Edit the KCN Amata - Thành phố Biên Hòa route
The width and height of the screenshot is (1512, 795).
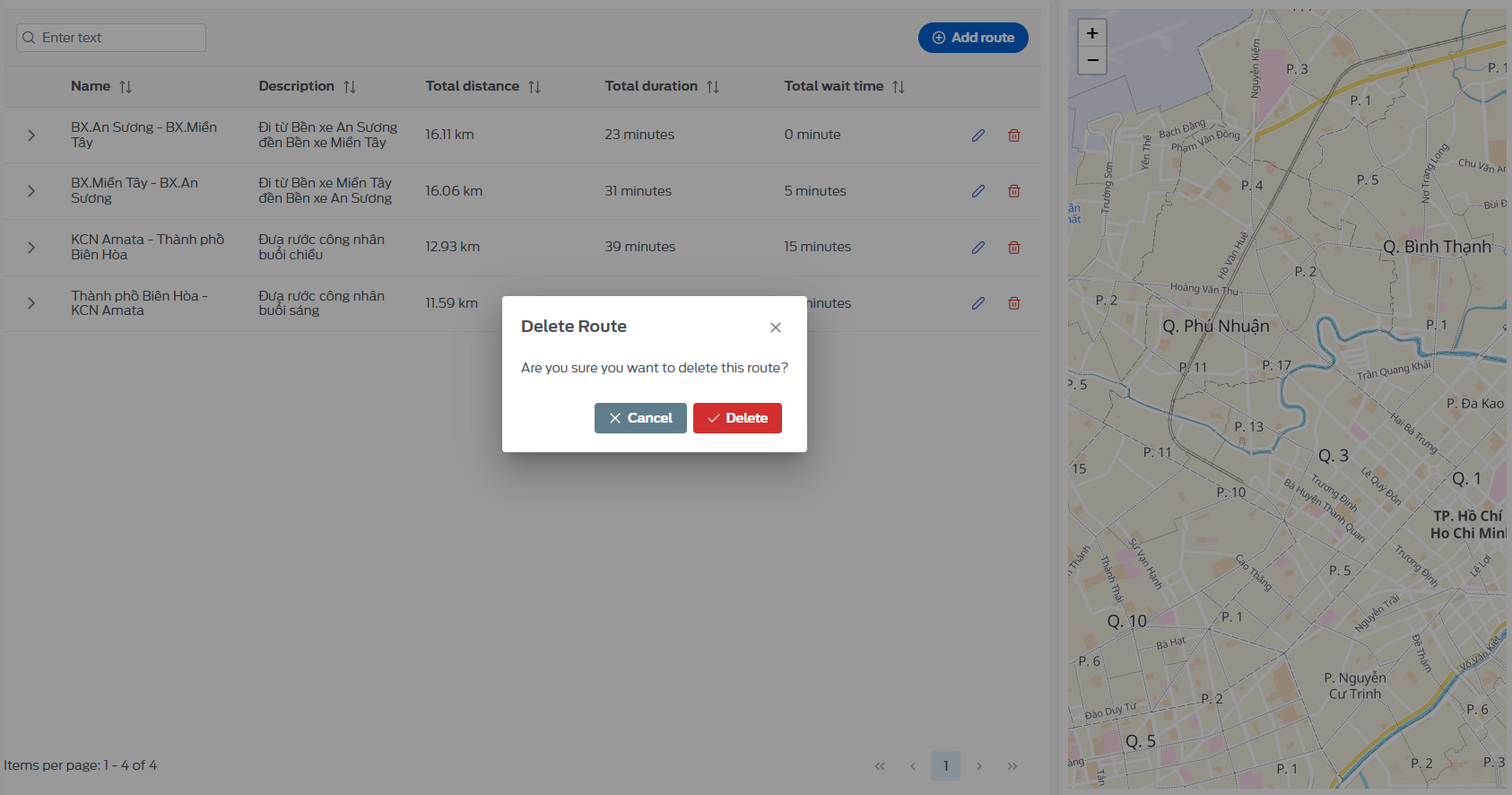(x=978, y=248)
